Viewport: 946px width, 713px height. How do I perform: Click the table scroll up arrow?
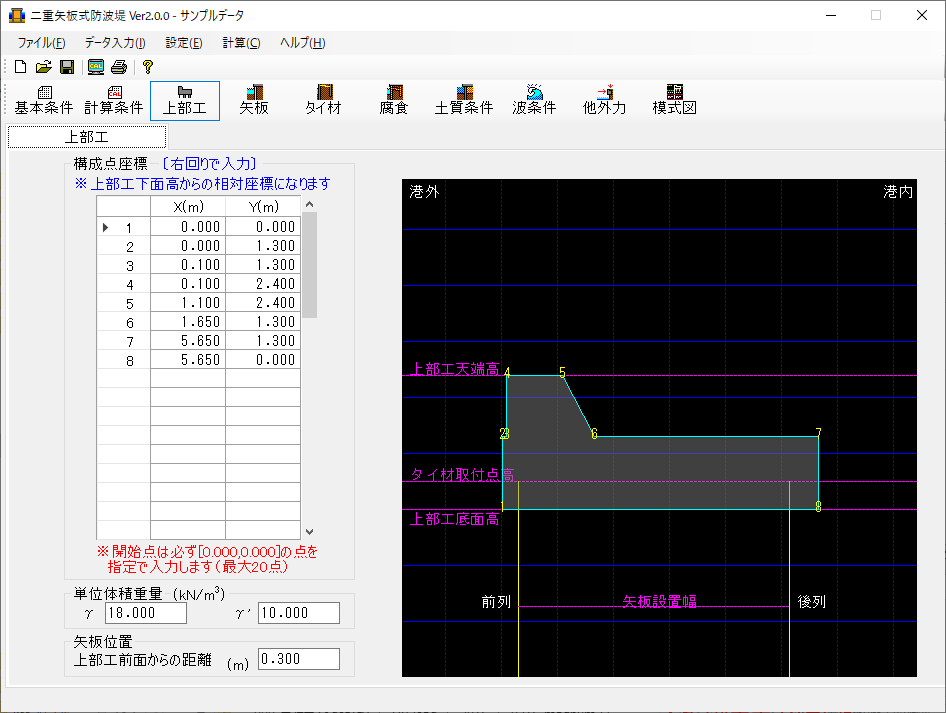pyautogui.click(x=310, y=204)
